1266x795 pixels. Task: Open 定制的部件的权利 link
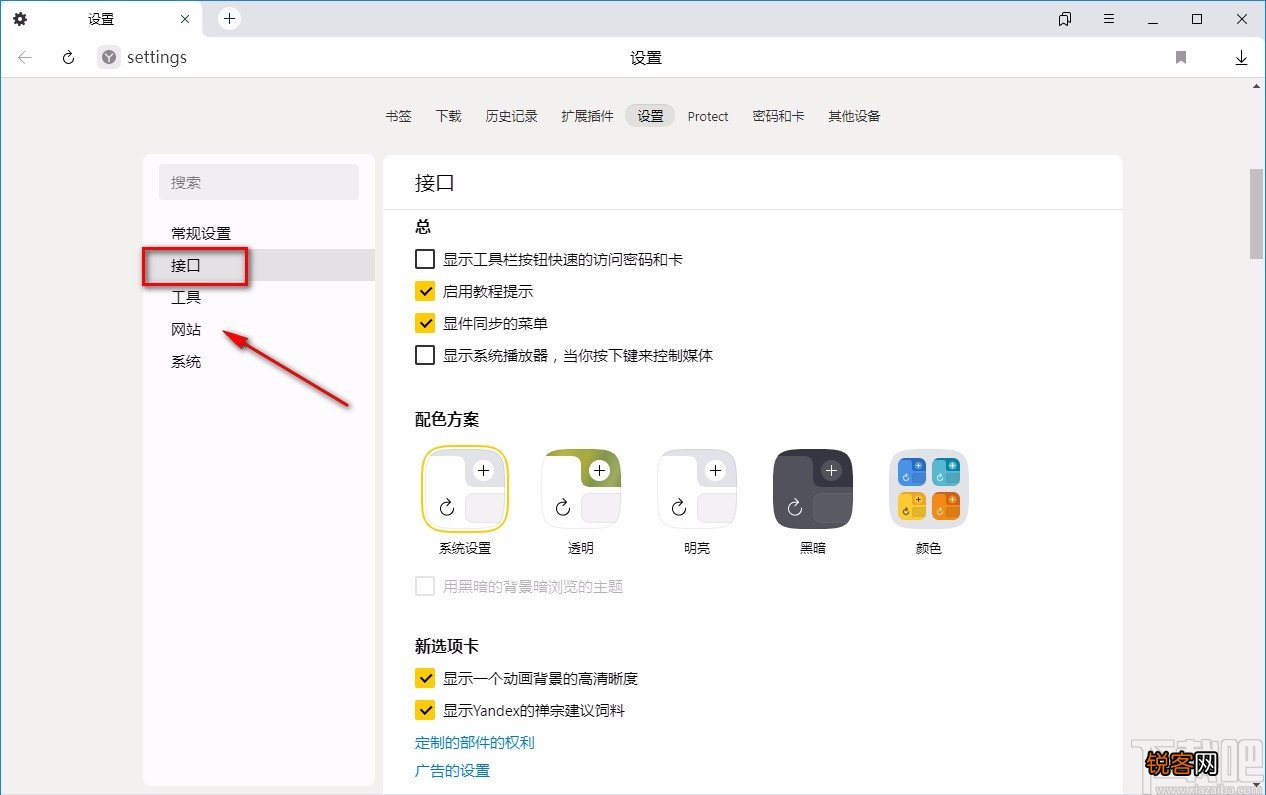pos(475,742)
